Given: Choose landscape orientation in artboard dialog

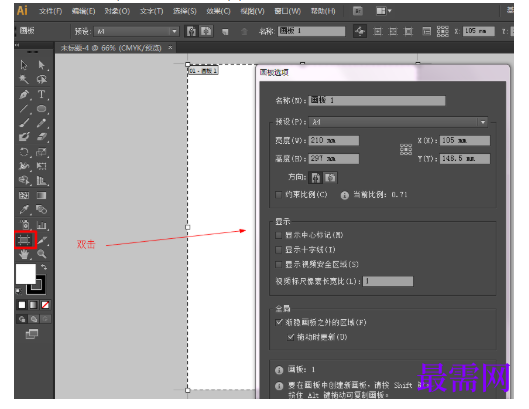Looking at the screenshot, I should (x=330, y=178).
